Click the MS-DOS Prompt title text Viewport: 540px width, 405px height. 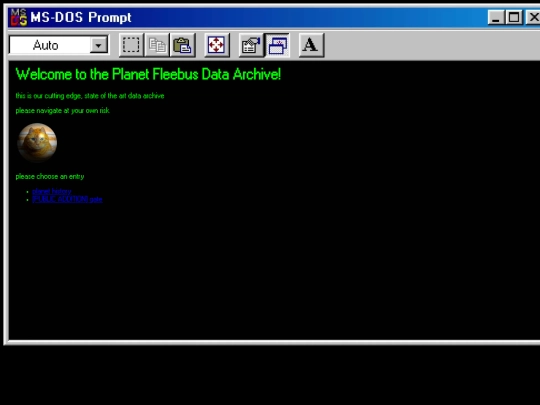[81, 17]
